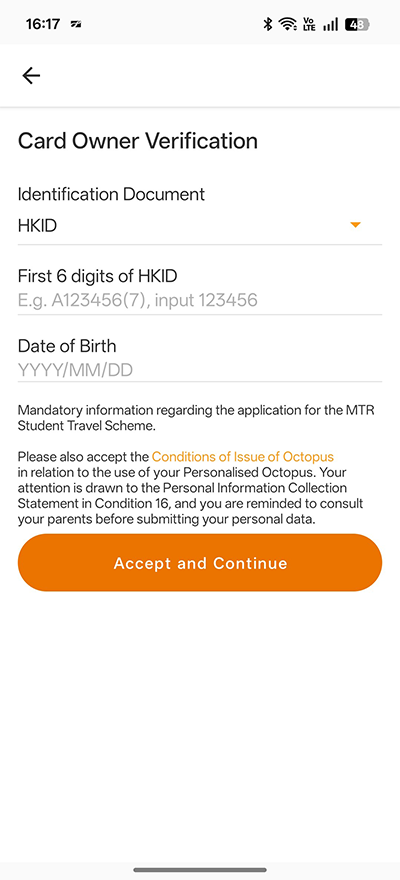Tap the Date of Birth label
Viewport: 400px width, 880px height.
67,346
